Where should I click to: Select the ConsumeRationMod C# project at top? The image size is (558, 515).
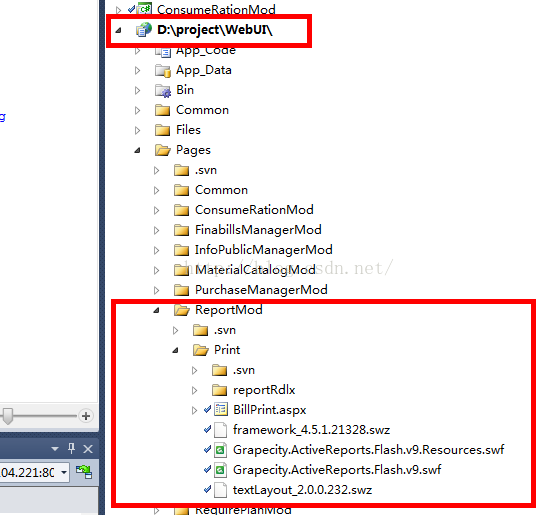click(x=216, y=9)
